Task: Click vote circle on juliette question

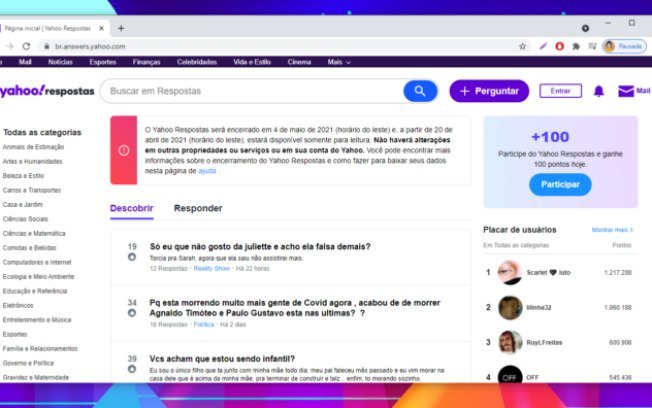Action: tap(132, 257)
